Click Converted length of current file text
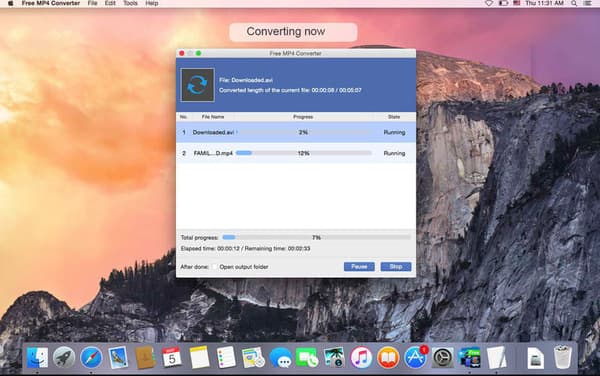 point(290,90)
